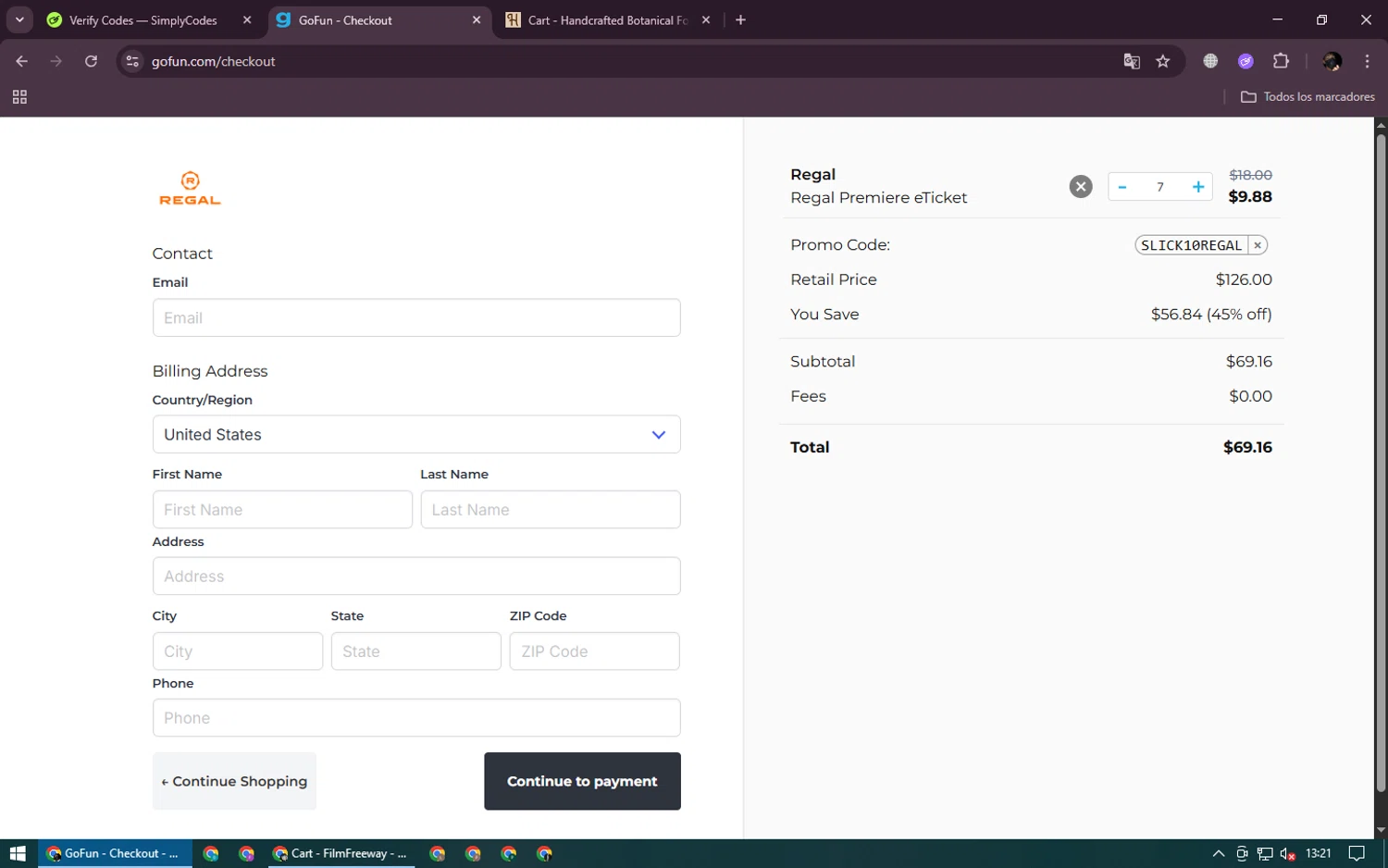Image resolution: width=1388 pixels, height=868 pixels.
Task: Open the purple extension icon
Action: pos(1245,61)
